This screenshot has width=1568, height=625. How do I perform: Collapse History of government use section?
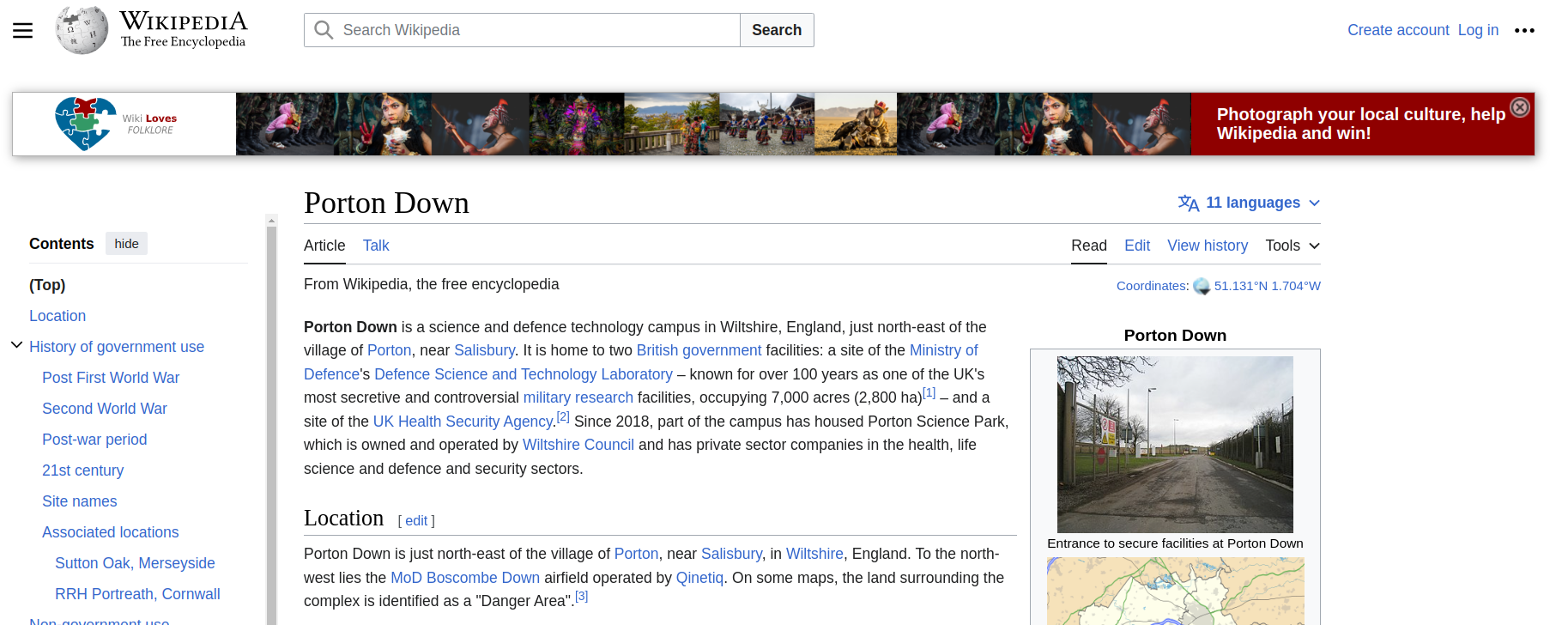pyautogui.click(x=16, y=345)
